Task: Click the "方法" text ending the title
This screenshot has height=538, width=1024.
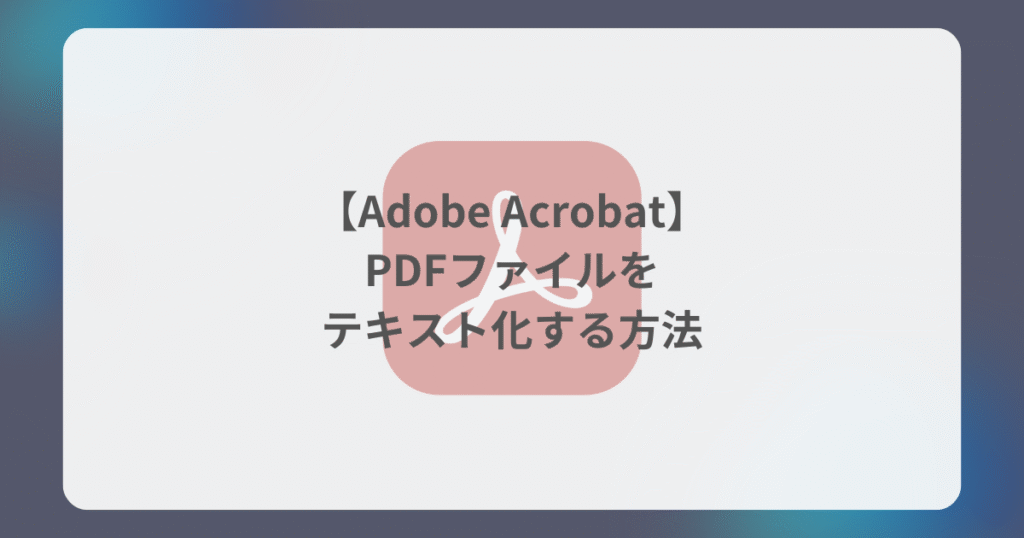Action: pyautogui.click(x=659, y=331)
